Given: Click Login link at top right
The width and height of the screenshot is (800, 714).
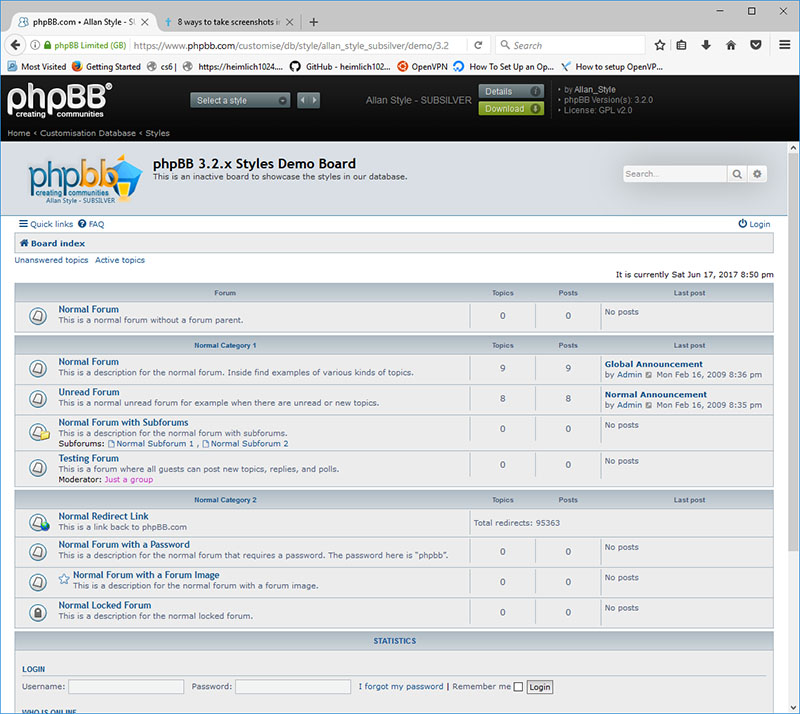Looking at the screenshot, I should point(754,224).
